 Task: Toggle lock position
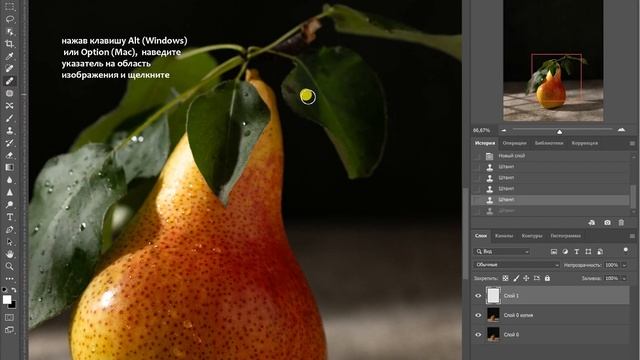click(x=526, y=278)
